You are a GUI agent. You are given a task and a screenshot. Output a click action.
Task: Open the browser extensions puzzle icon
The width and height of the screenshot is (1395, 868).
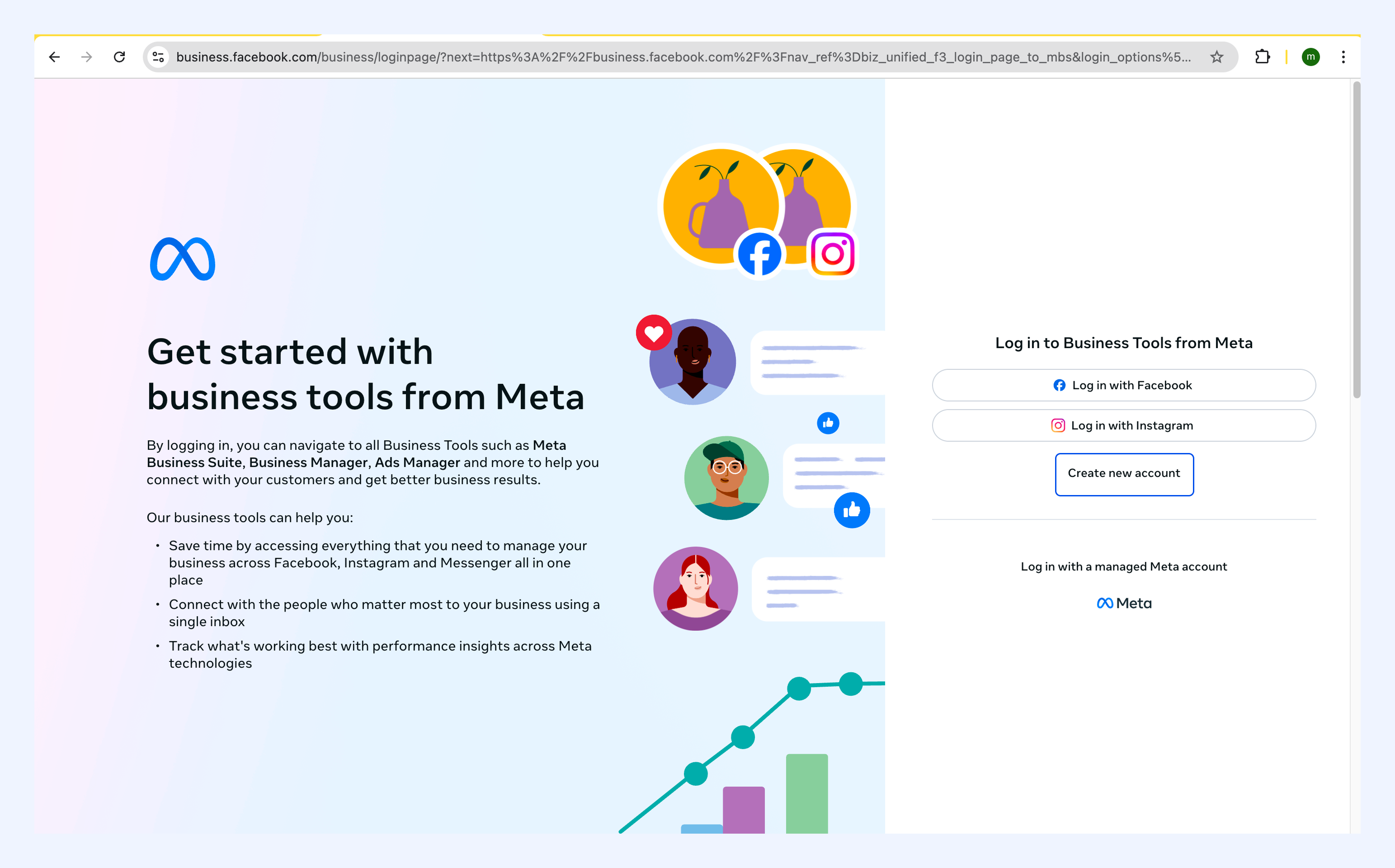tap(1262, 57)
